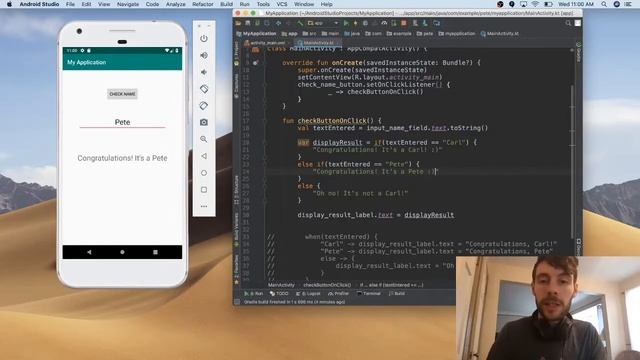Click the red Stop icon in the toolbar
Viewport: 640px width, 360px height.
404,23
